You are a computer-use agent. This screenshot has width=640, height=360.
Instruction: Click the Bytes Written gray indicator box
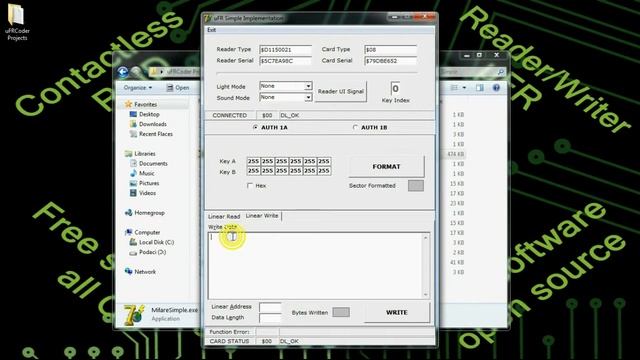(341, 312)
